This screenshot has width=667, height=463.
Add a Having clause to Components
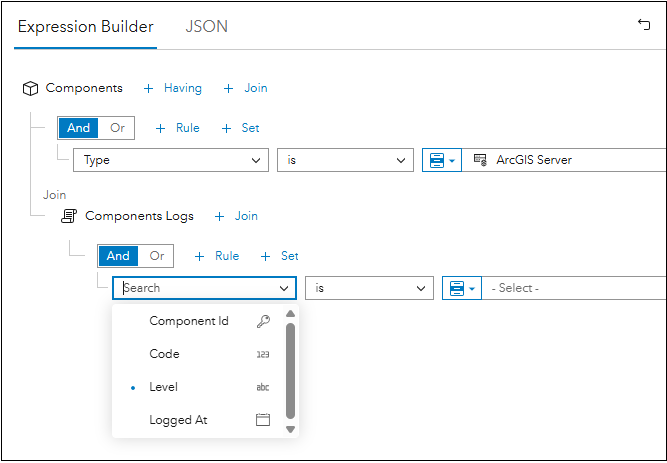(173, 88)
